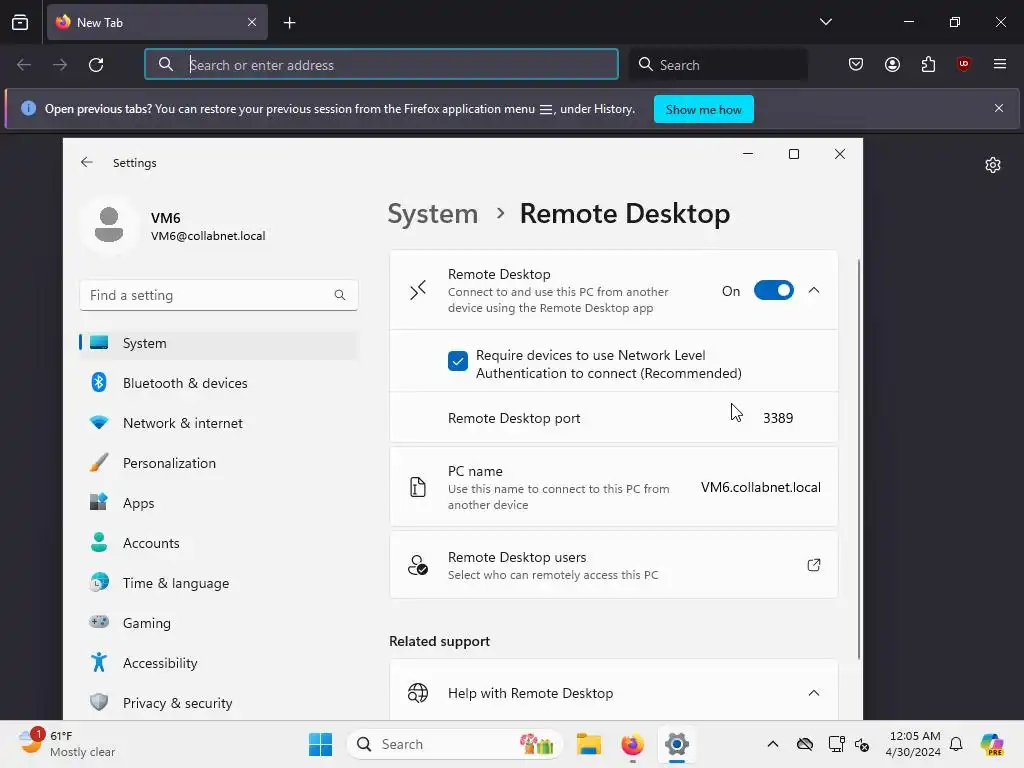This screenshot has height=768, width=1024.
Task: Open Firefox list all tabs dropdown
Action: point(825,22)
